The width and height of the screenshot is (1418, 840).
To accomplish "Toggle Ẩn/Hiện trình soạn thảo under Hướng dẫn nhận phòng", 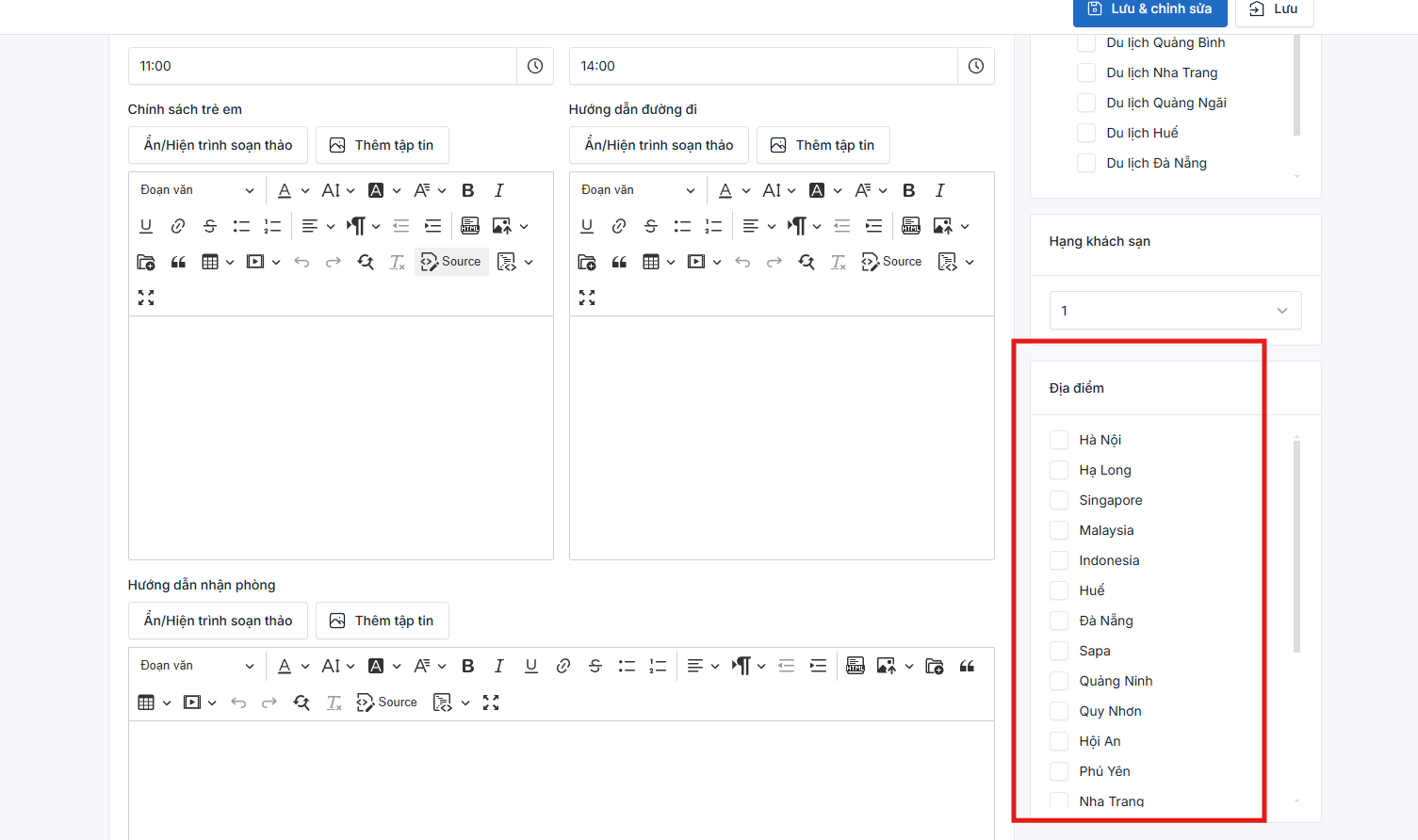I will click(218, 621).
